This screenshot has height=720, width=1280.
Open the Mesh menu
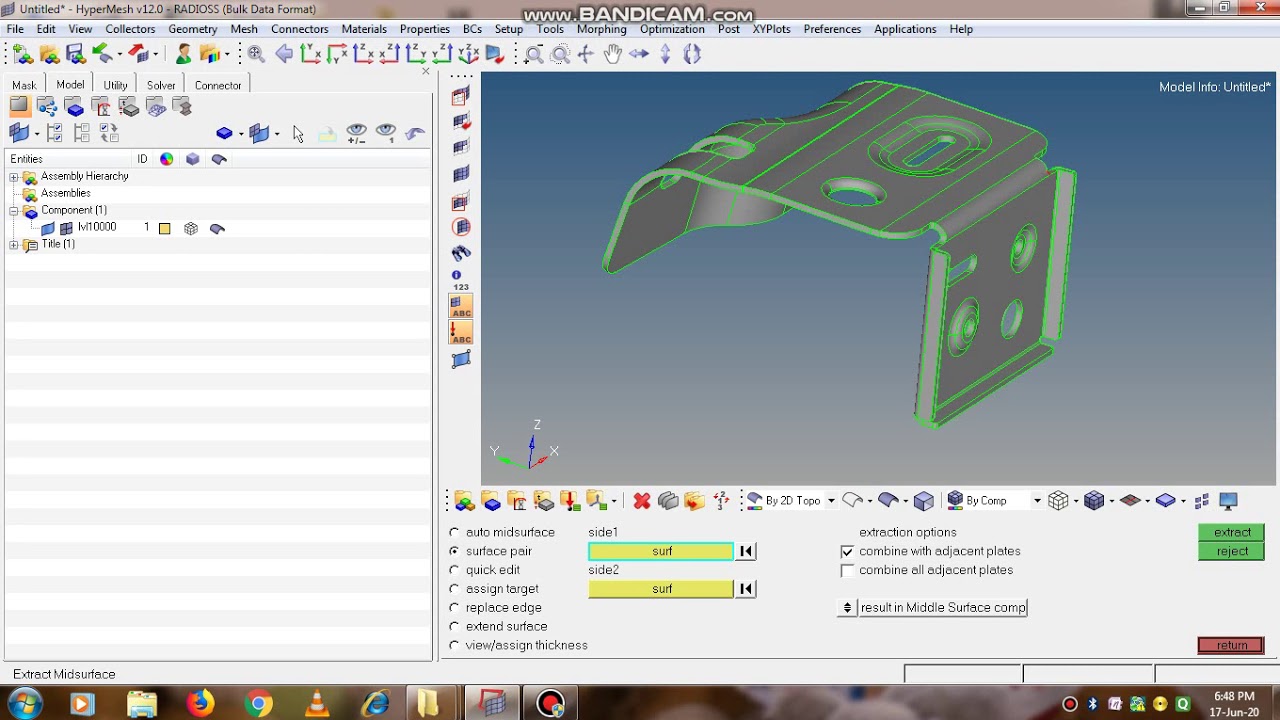(244, 29)
